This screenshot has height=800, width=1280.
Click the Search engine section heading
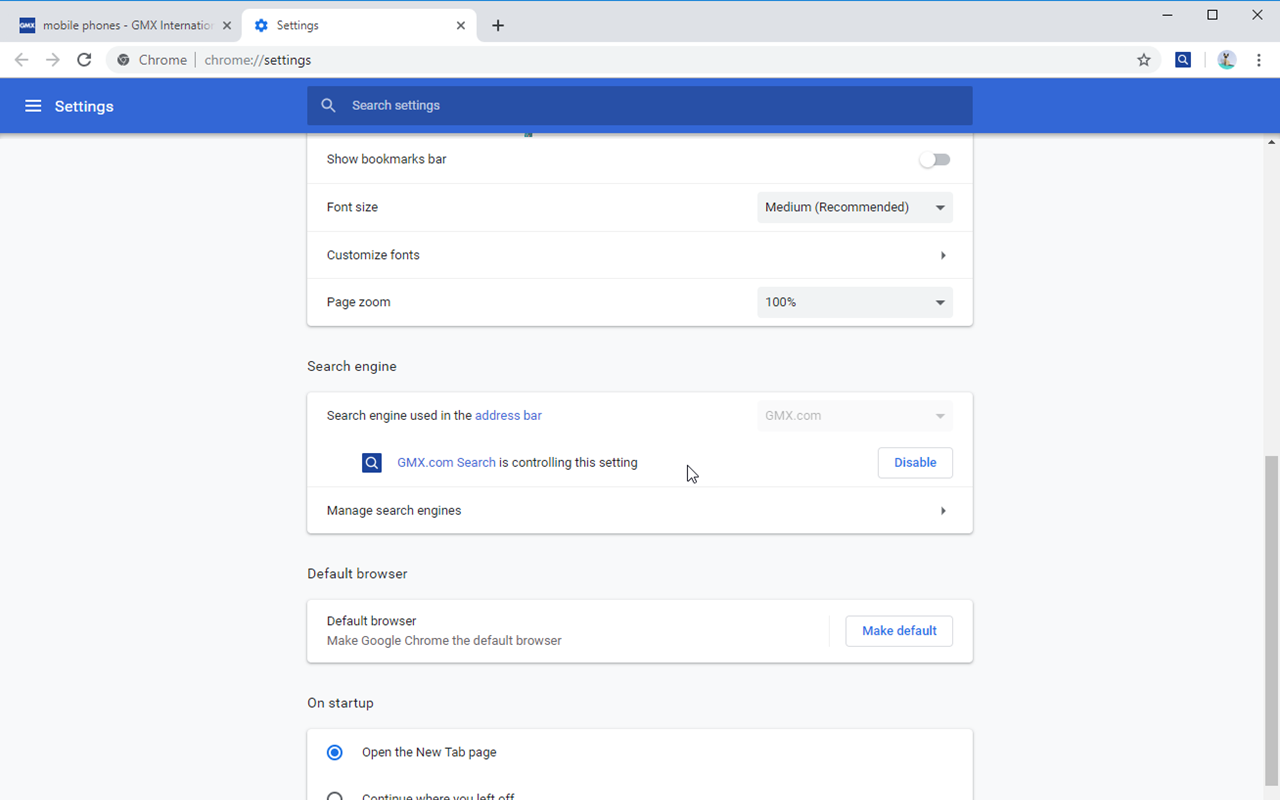352,366
